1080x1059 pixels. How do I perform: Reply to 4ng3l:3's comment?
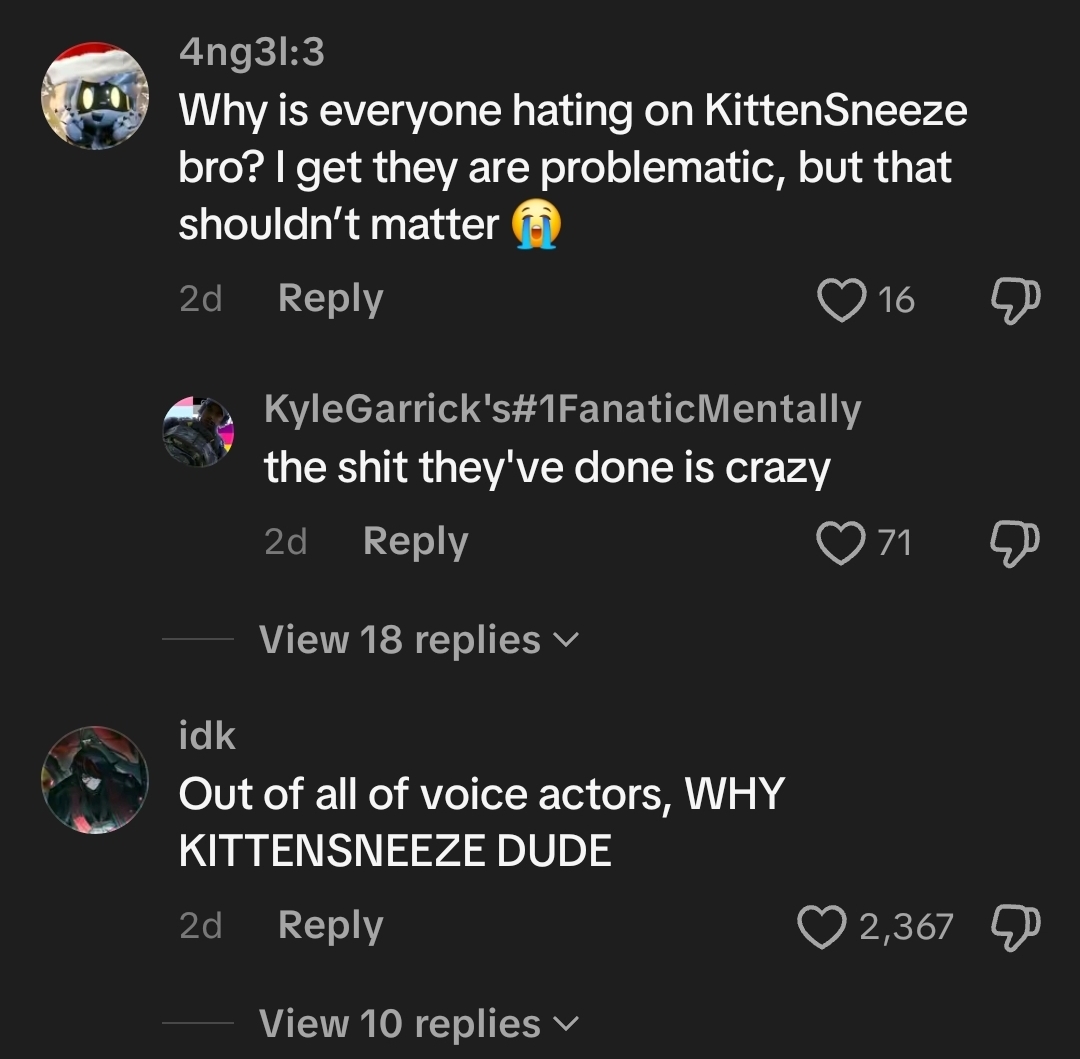331,299
